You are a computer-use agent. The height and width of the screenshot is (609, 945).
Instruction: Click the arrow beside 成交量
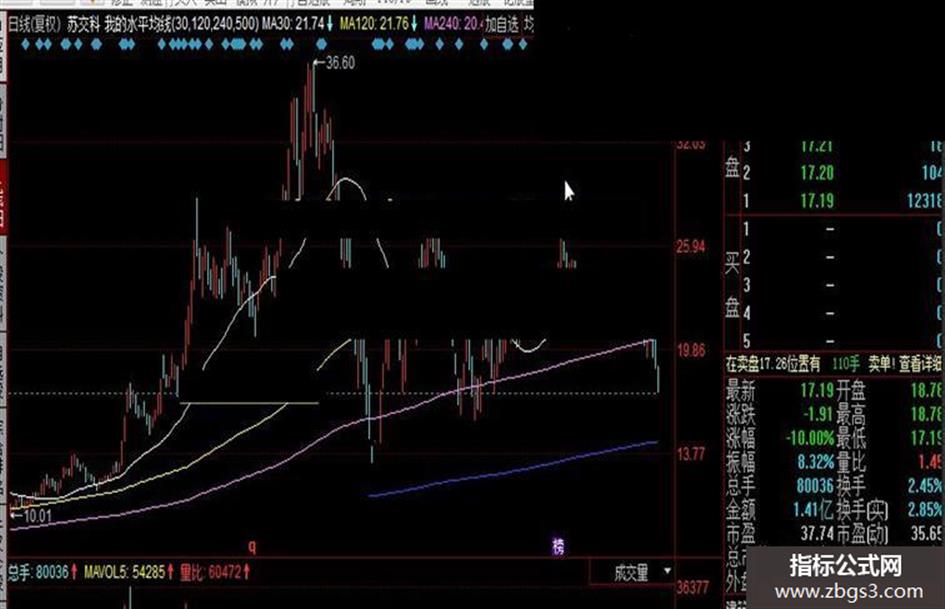pyautogui.click(x=667, y=570)
